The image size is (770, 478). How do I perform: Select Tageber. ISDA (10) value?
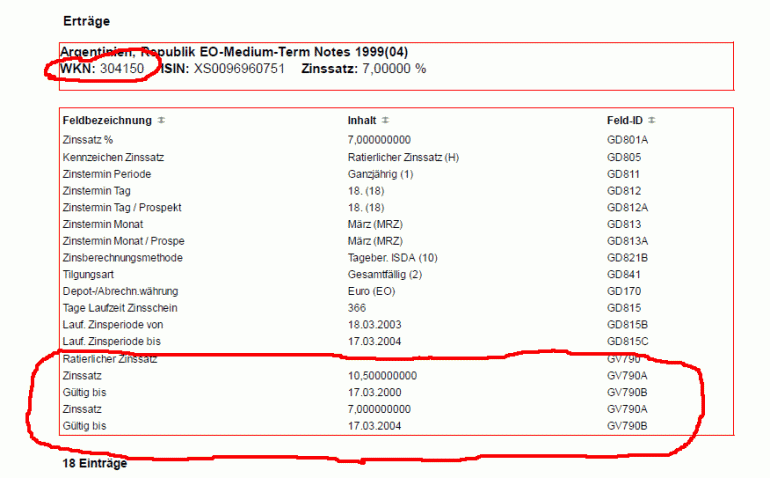tap(392, 257)
